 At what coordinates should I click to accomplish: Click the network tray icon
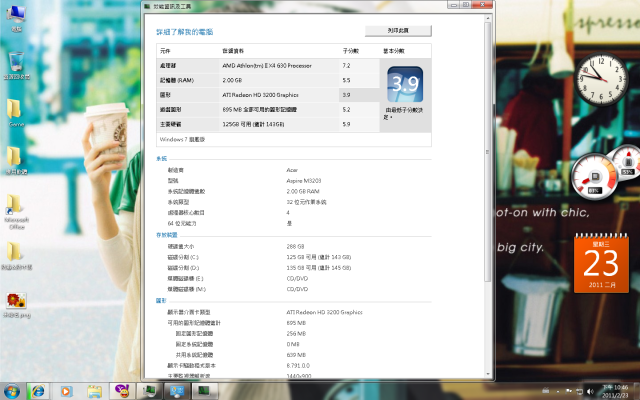pos(580,391)
